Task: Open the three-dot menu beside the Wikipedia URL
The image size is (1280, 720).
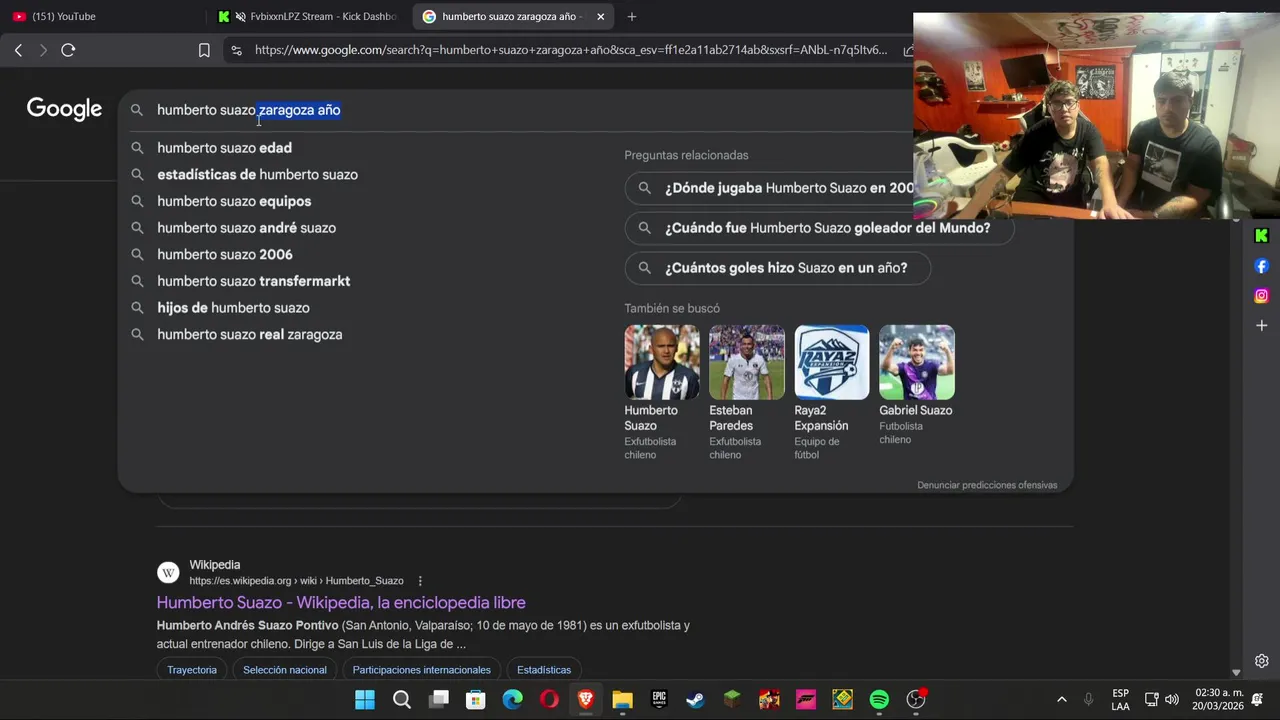Action: [420, 581]
